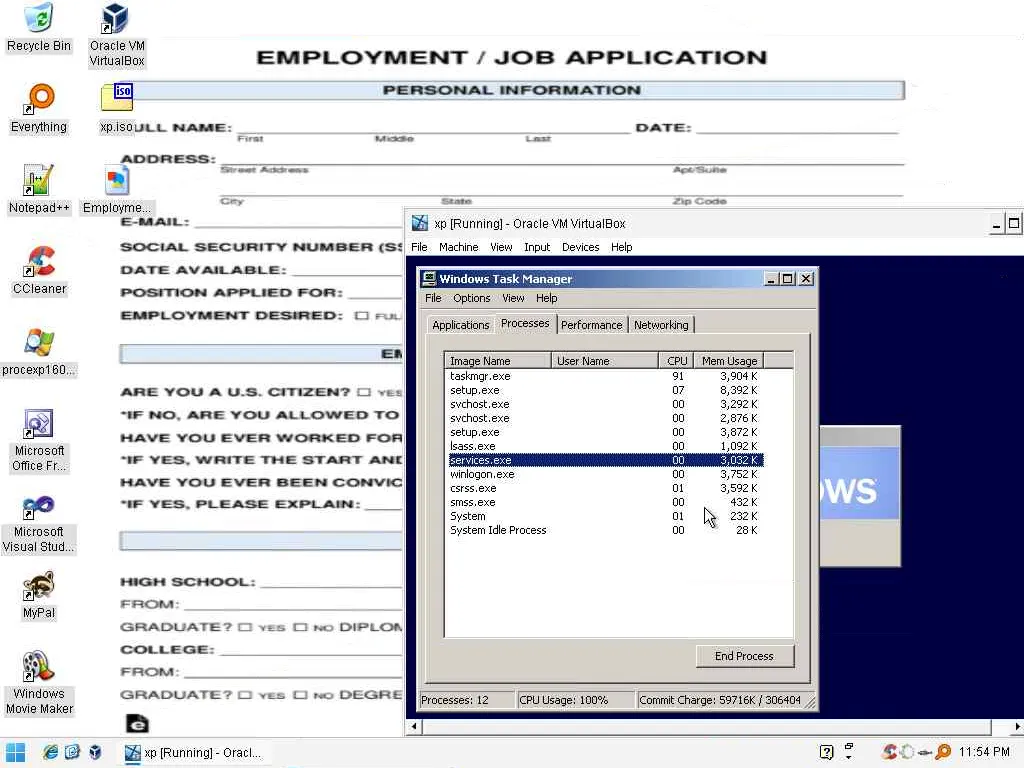Click the VirtualBox horizontal scrollbar left arrow
The height and width of the screenshot is (768, 1024).
(413, 726)
